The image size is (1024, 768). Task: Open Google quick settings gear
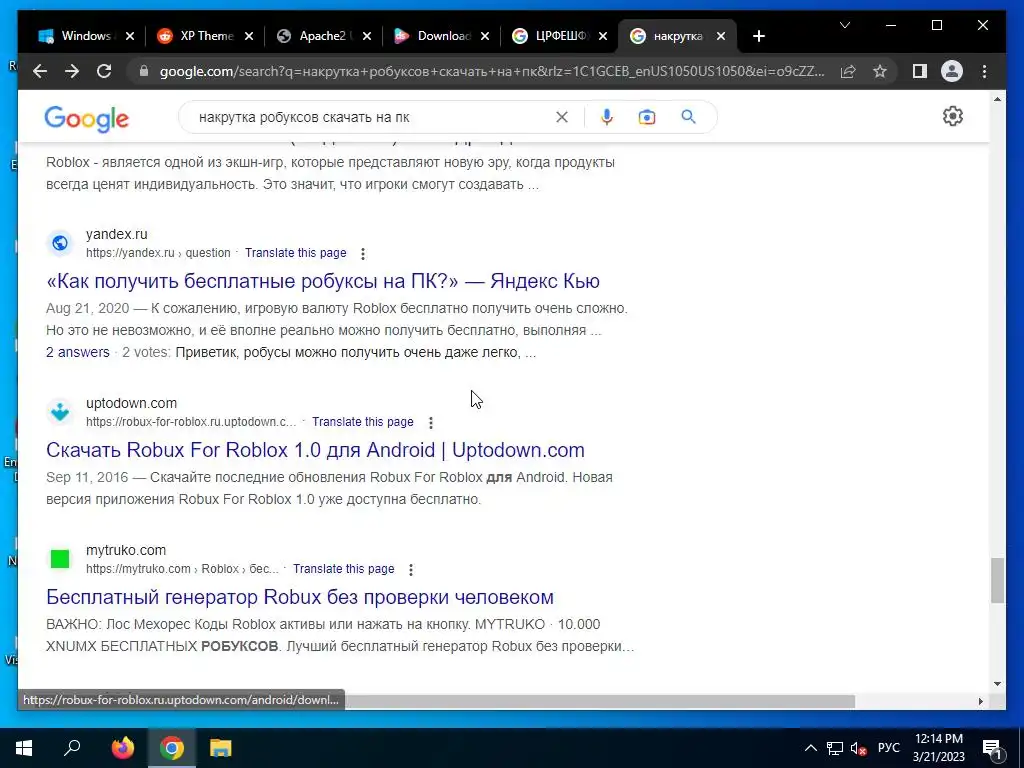[953, 116]
